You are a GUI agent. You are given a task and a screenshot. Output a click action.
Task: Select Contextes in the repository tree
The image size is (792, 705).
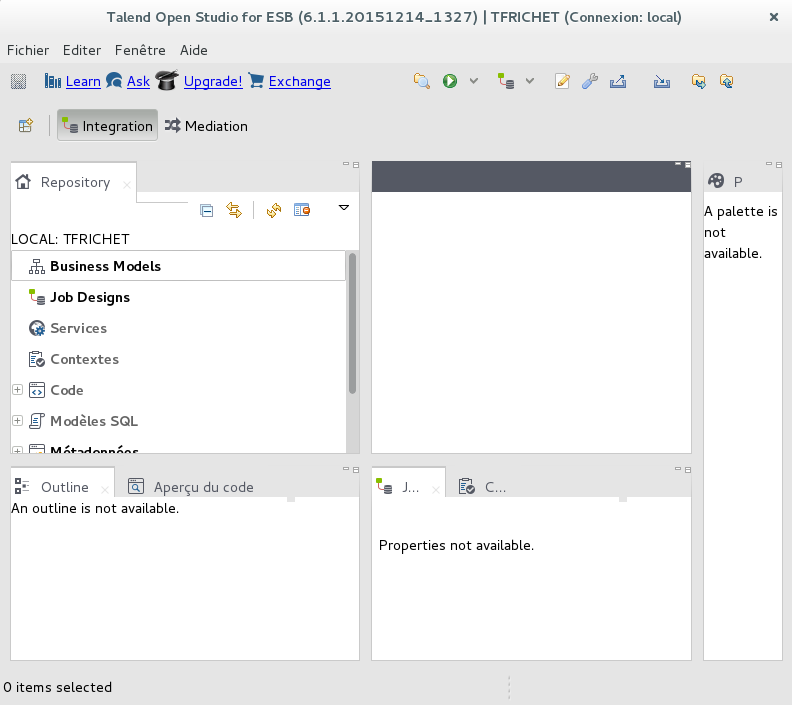point(178,359)
